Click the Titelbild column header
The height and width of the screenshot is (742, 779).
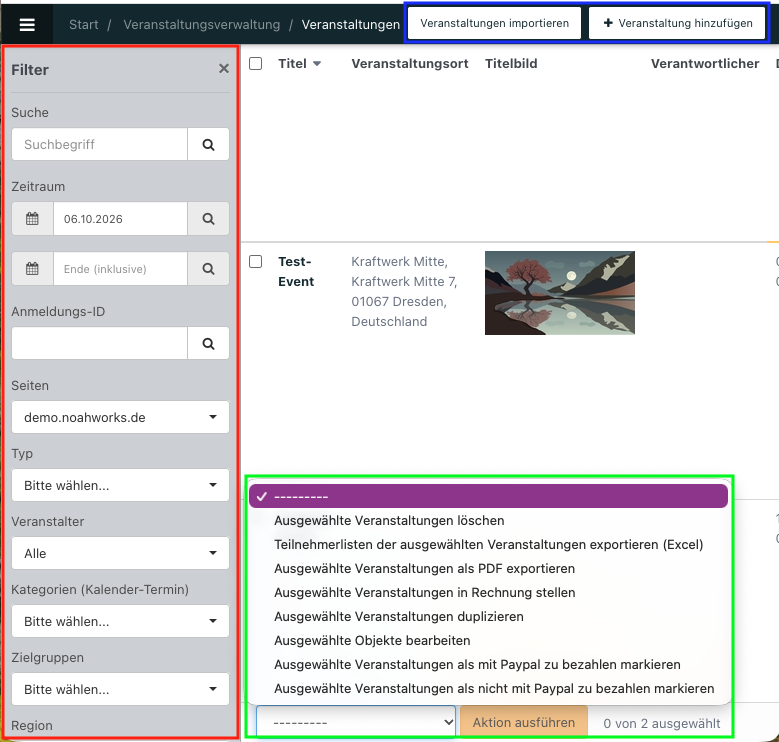click(x=511, y=64)
